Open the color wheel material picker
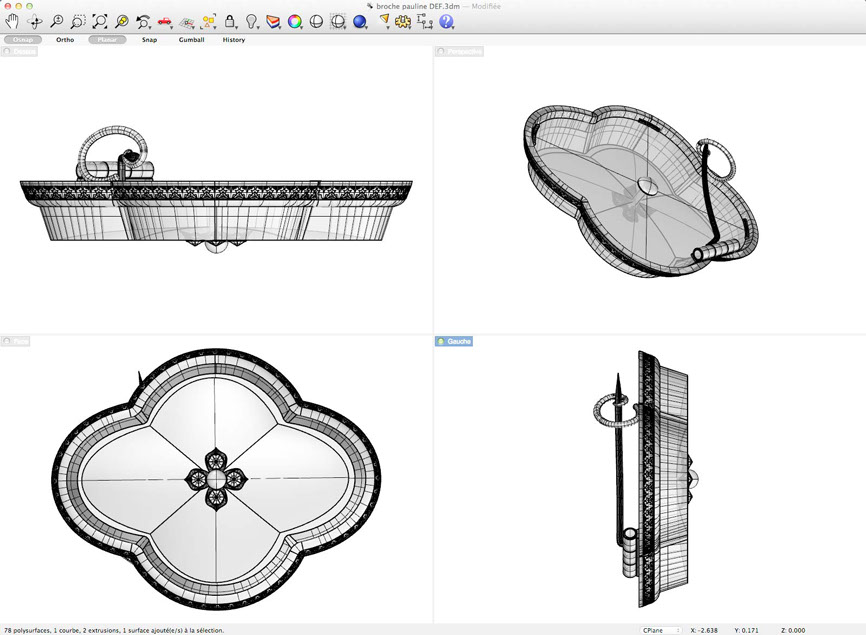 pos(295,21)
